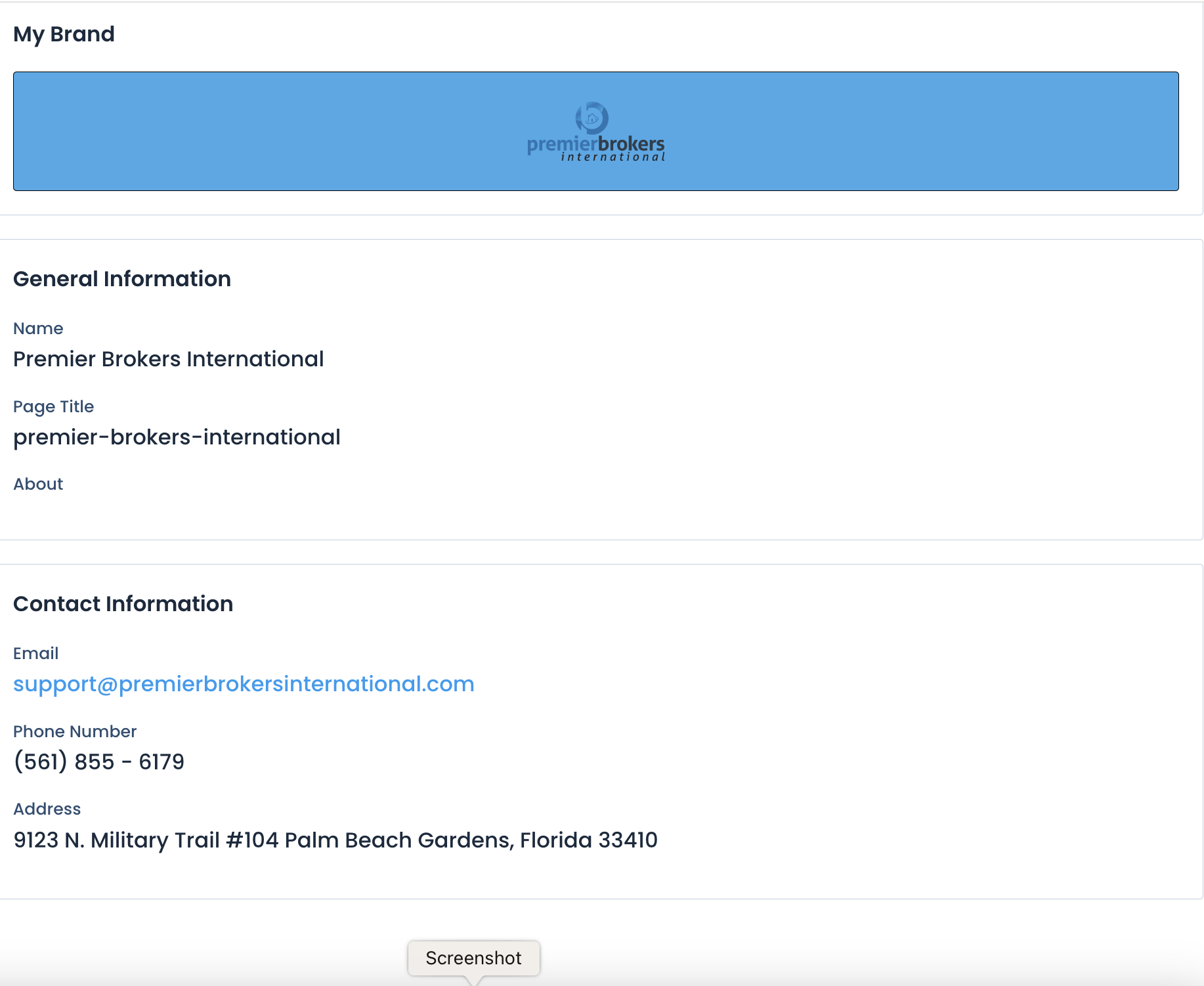
Task: Click the About label
Action: pyautogui.click(x=38, y=484)
